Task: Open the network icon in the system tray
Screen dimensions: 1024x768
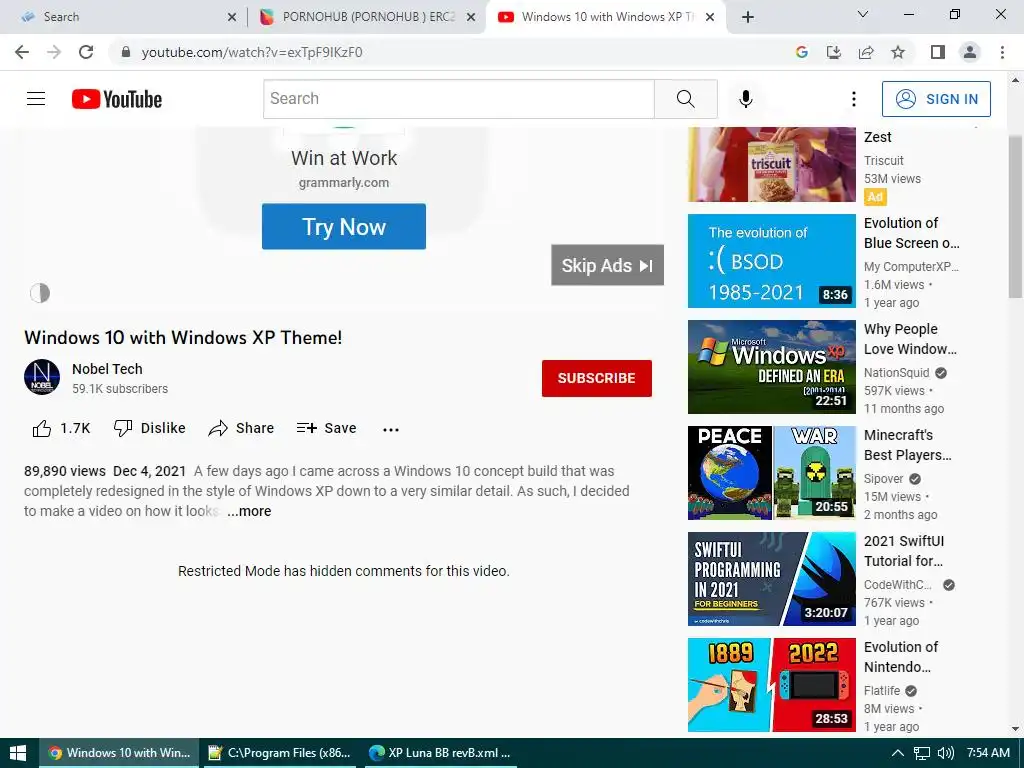Action: coord(921,753)
